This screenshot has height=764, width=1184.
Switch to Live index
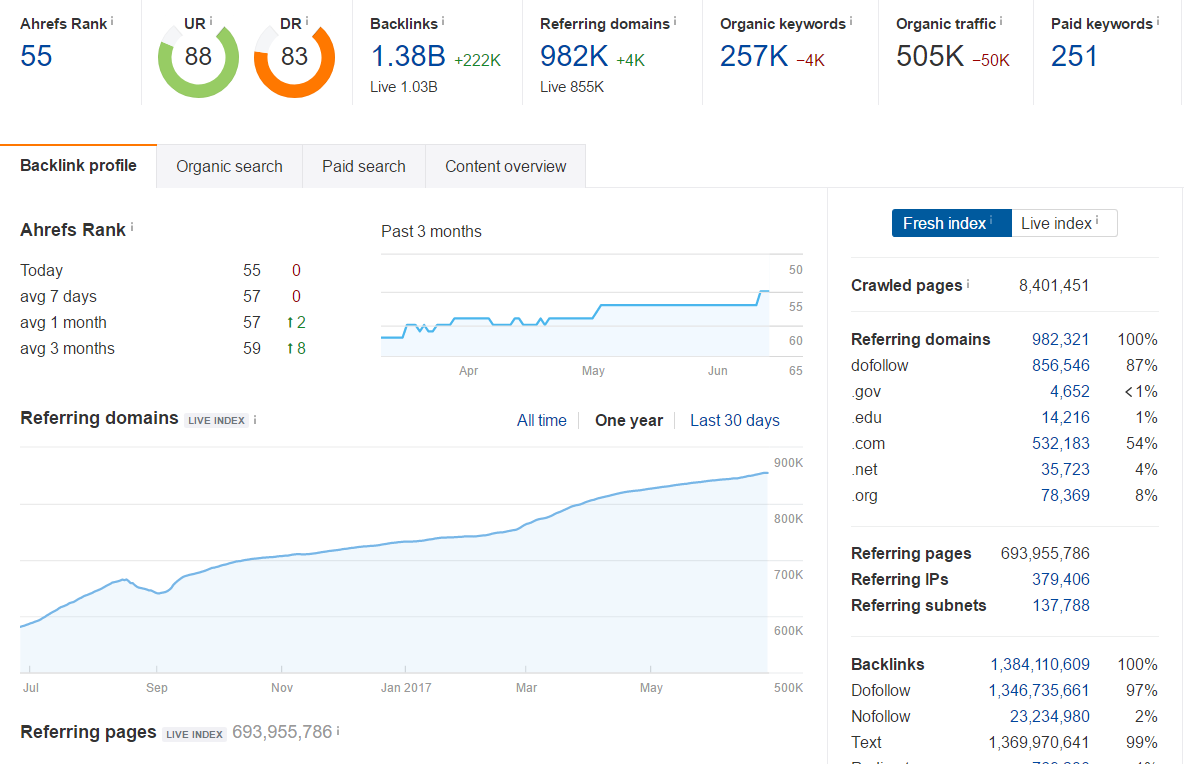pos(1064,223)
